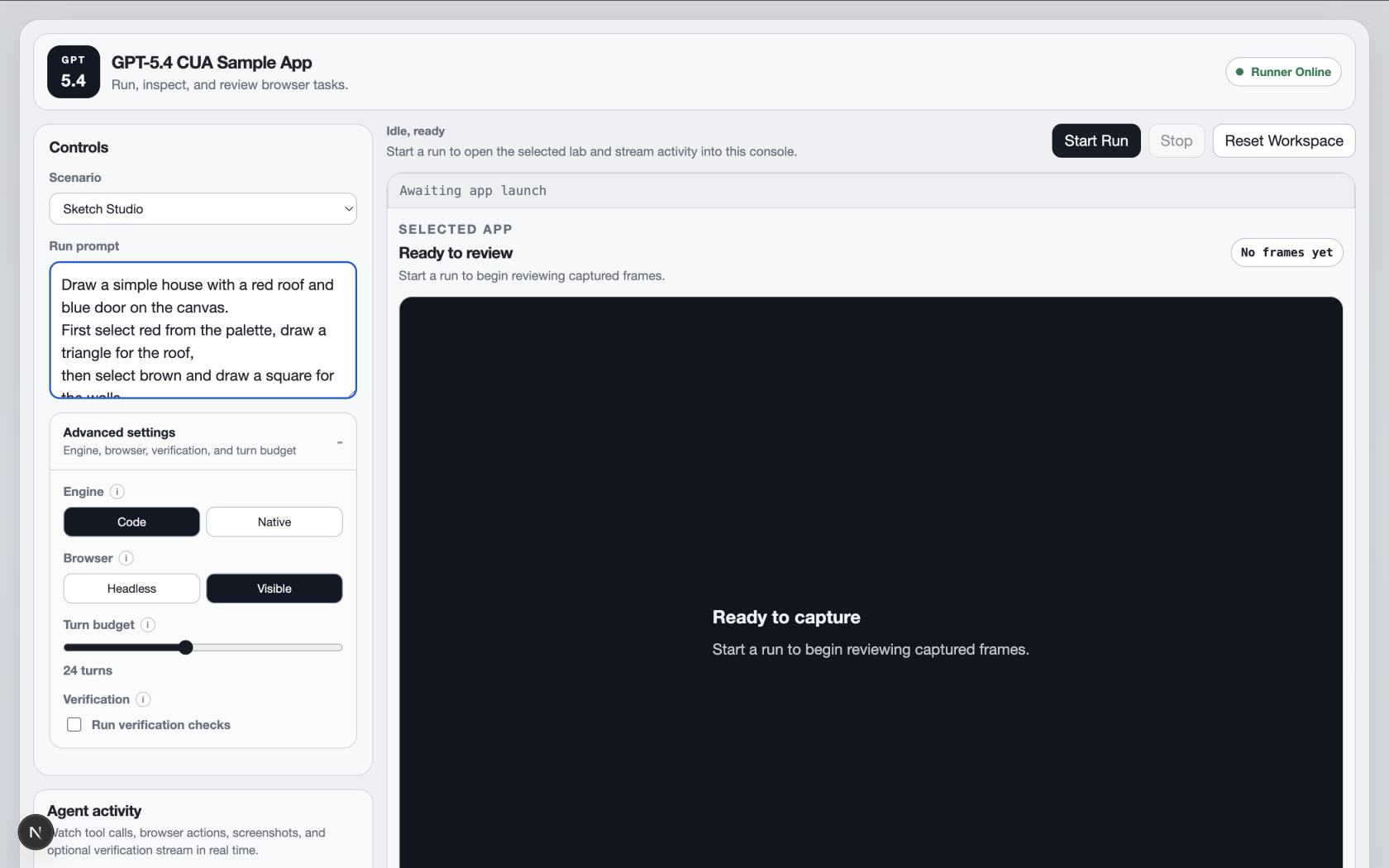1389x868 pixels.
Task: Select Headless browser mode
Action: [x=131, y=589]
